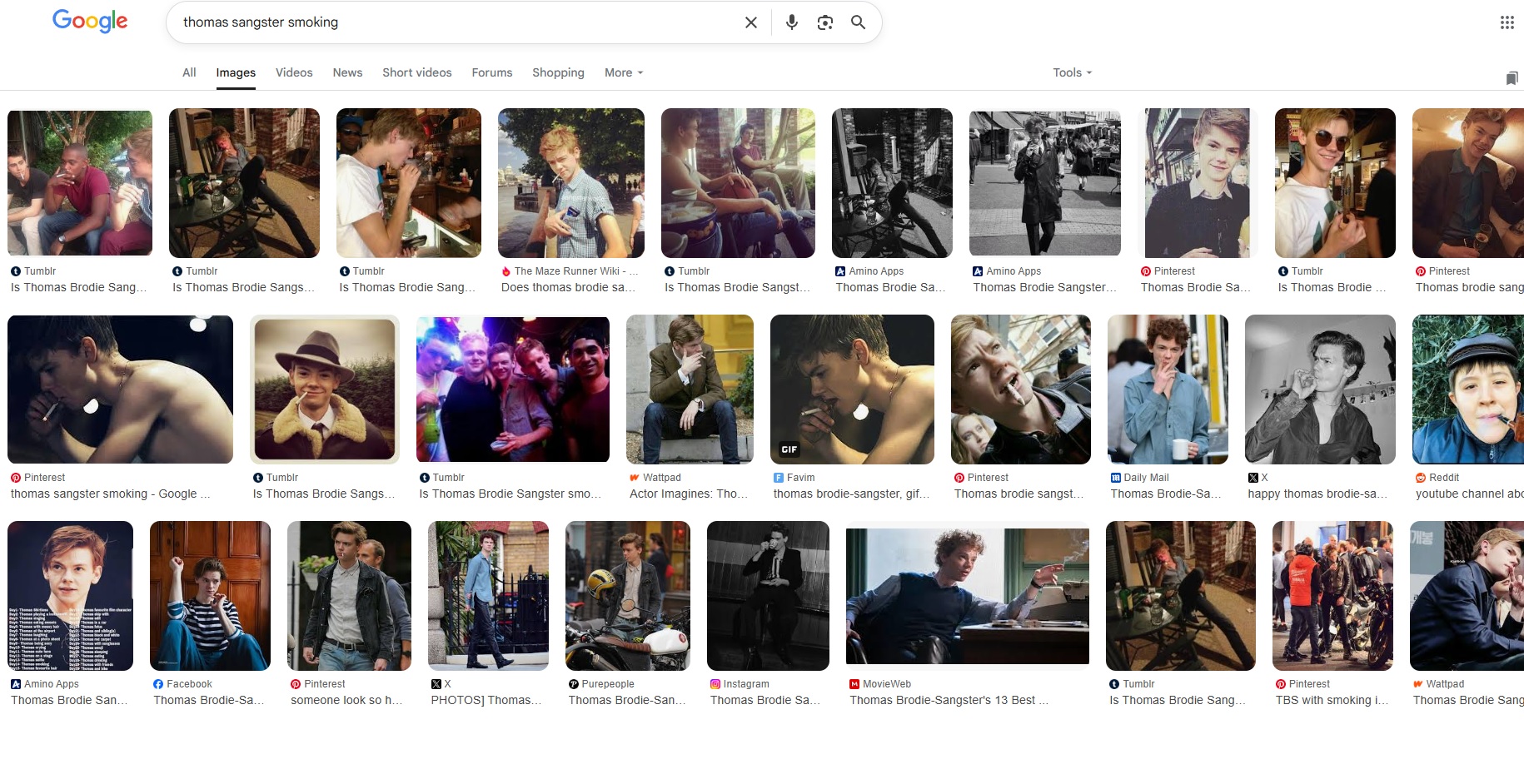The image size is (1524, 784).
Task: Open Pinterest 'someone look so h...' result
Action: [346, 700]
